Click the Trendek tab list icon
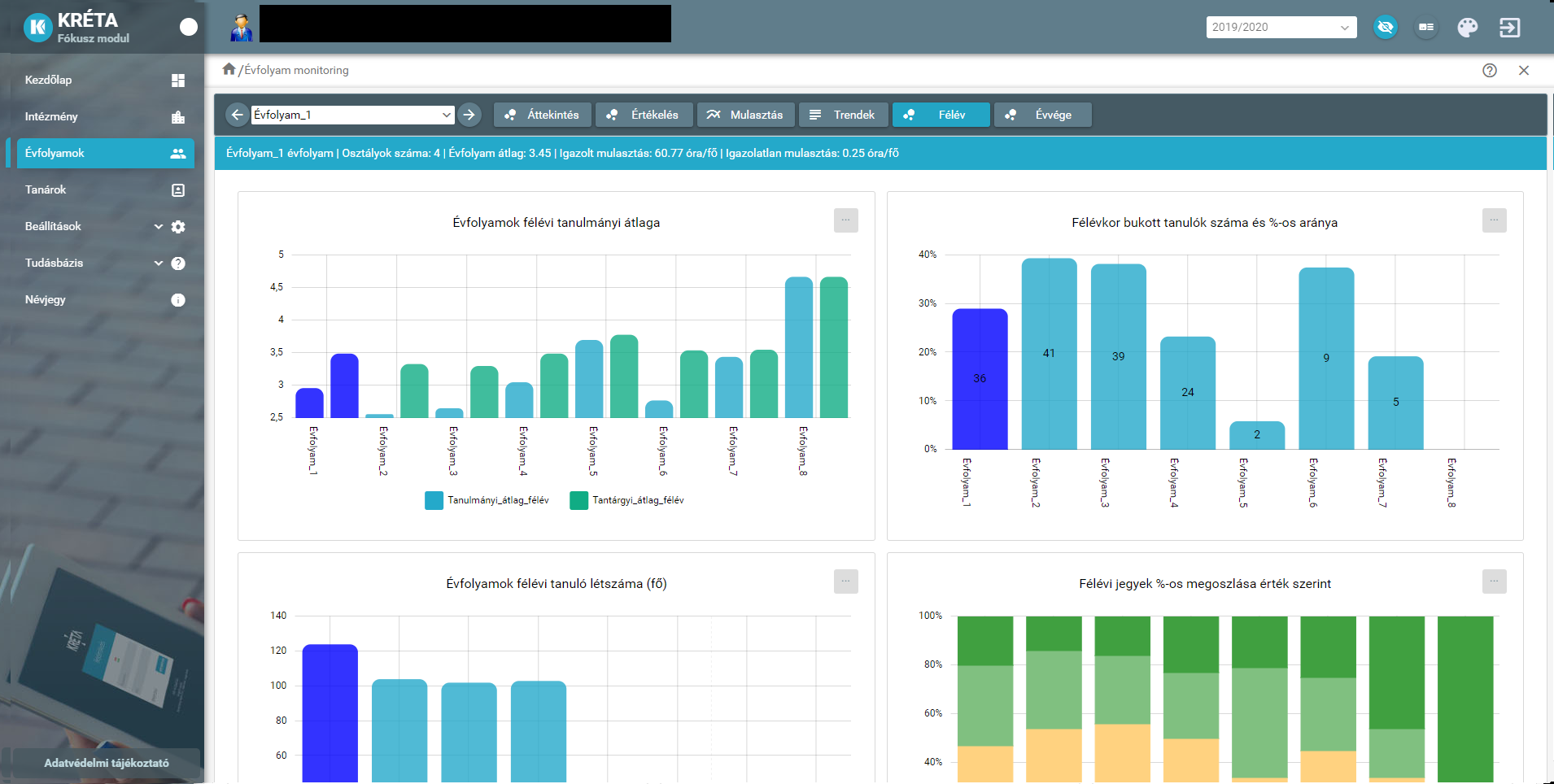 pyautogui.click(x=815, y=115)
